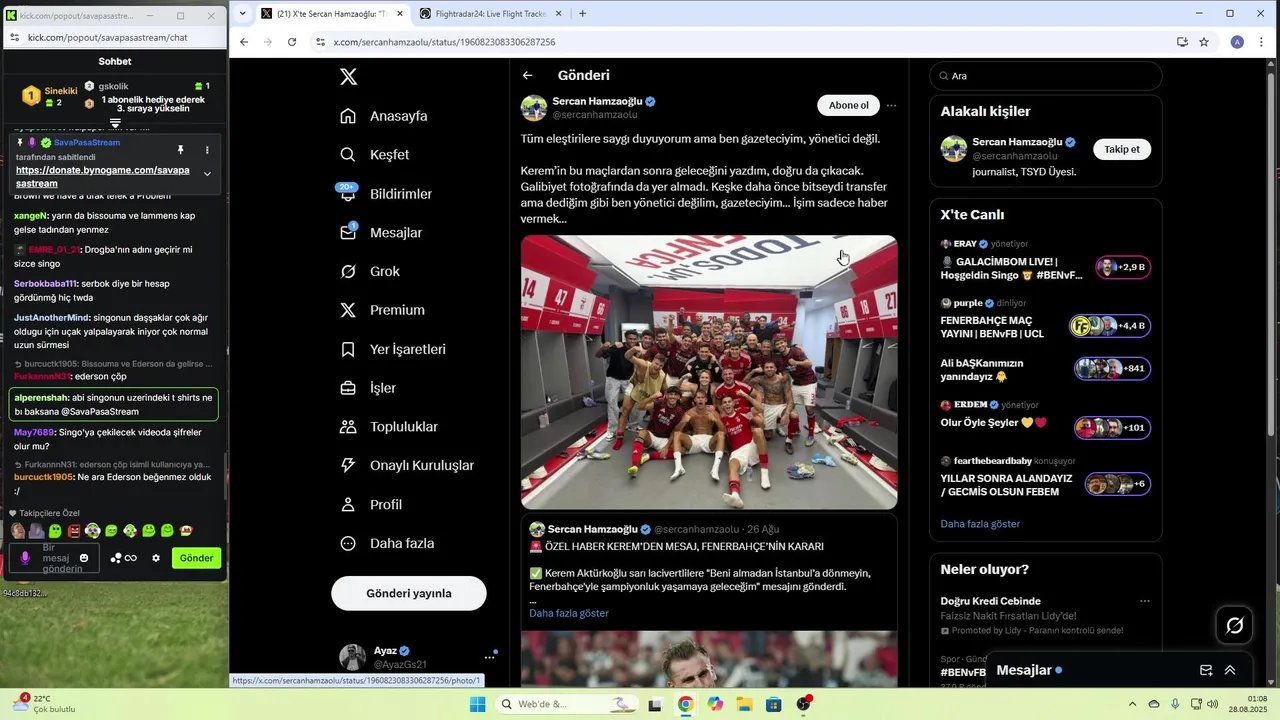Join GALACİMBOM LIVE space listener pill
1280x720 pixels.
click(x=1123, y=267)
